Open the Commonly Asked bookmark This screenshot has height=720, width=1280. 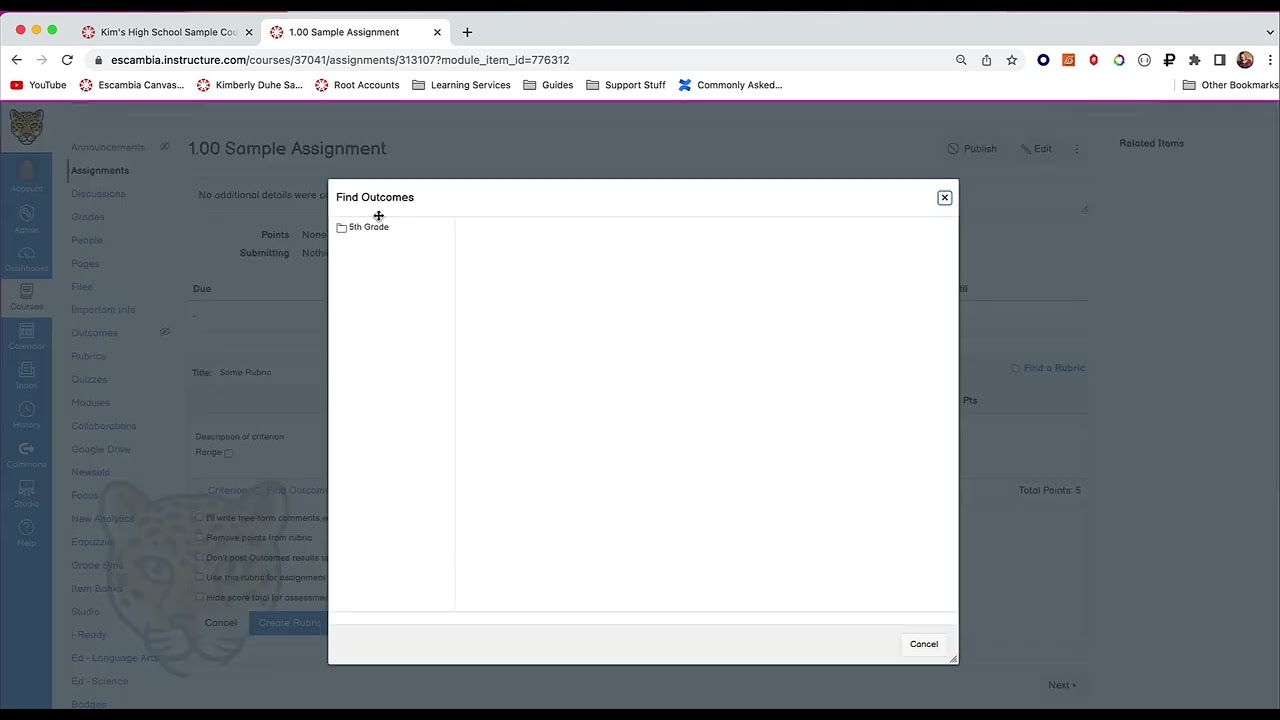pyautogui.click(x=730, y=85)
